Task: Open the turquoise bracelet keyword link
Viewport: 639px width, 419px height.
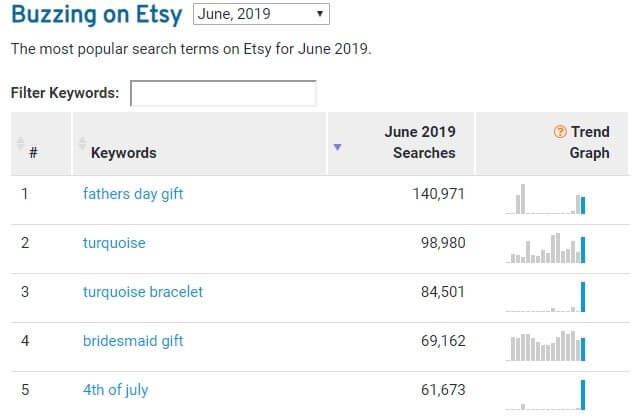Action: click(x=143, y=292)
